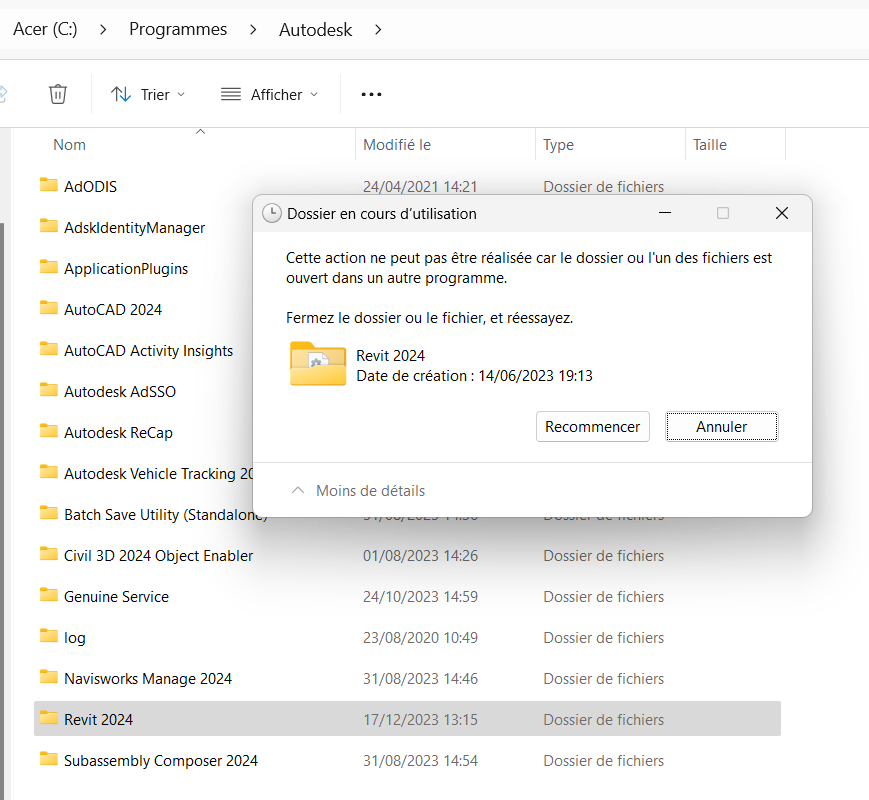Screen dimensions: 869x800
Task: Sort by the Modifié le column header
Action: coord(397,145)
